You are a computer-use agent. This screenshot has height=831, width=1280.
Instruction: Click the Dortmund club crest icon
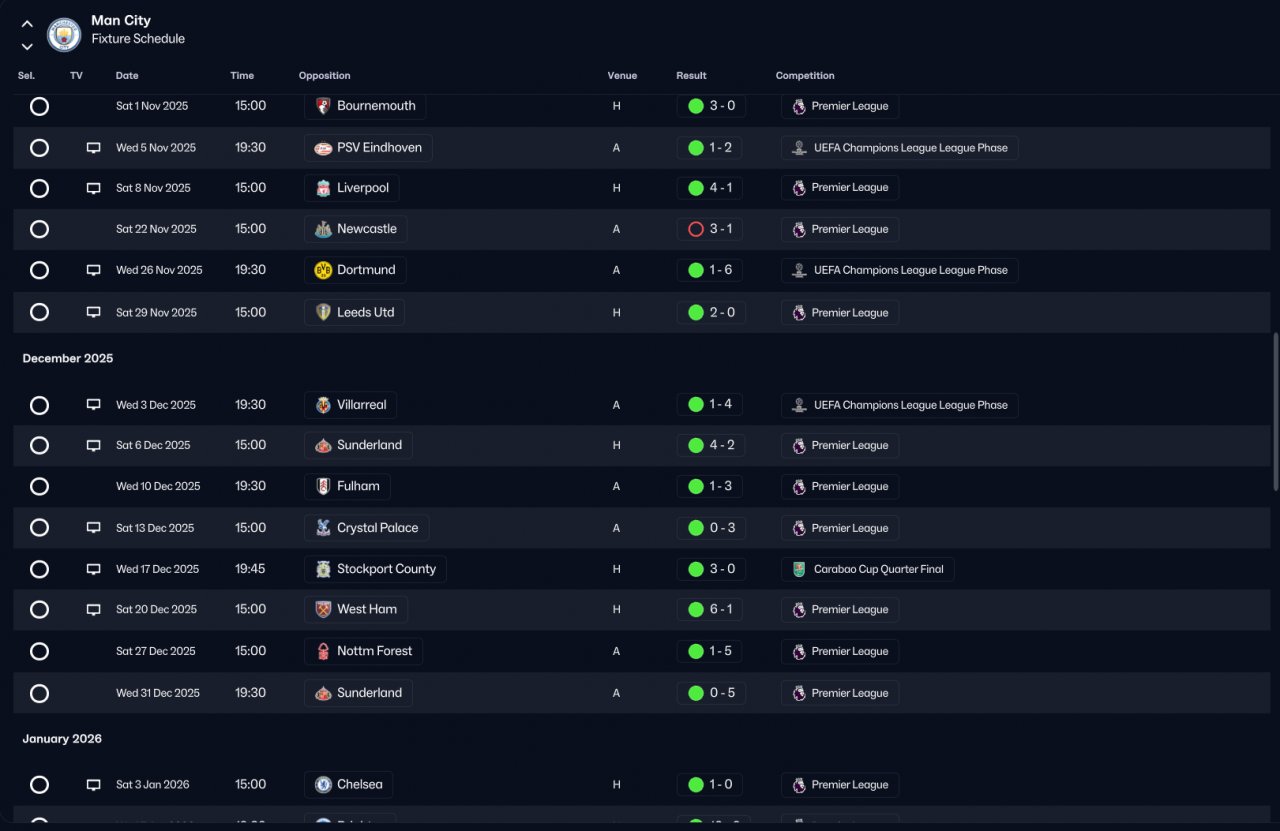click(323, 270)
